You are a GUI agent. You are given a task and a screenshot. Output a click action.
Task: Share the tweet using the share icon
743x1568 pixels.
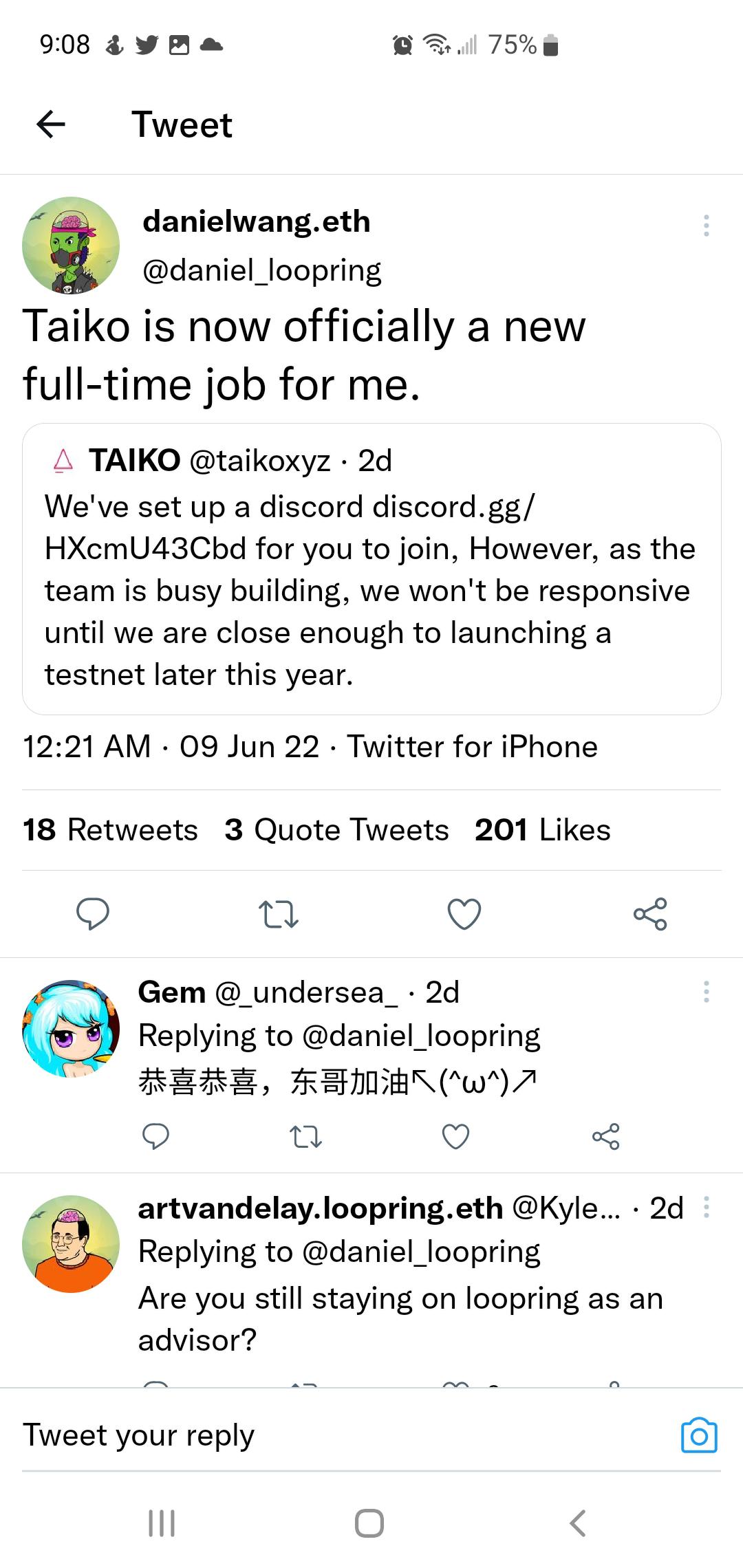click(651, 915)
